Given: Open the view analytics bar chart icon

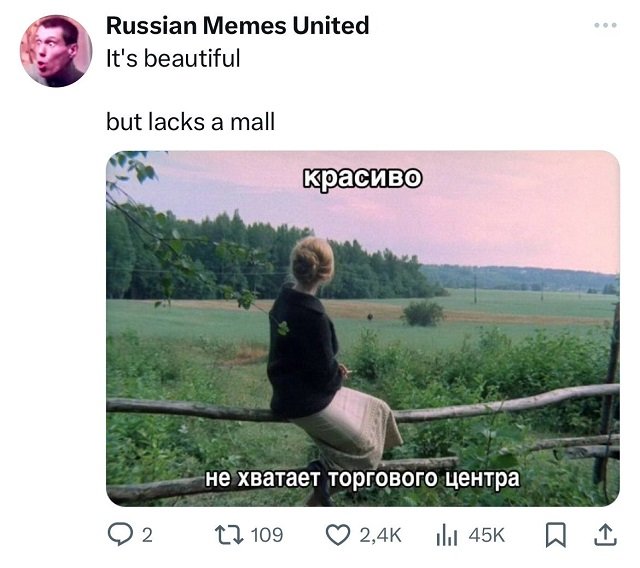Looking at the screenshot, I should coord(447,535).
